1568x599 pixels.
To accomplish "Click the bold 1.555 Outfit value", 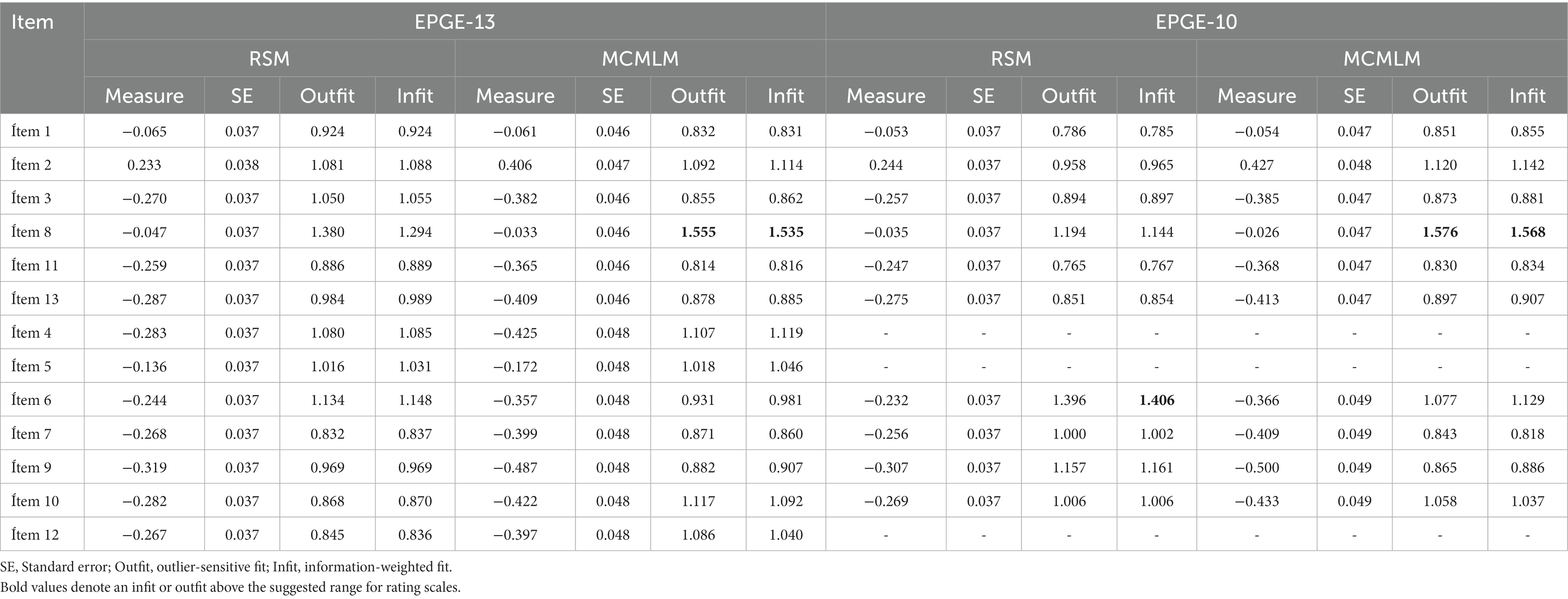I will click(698, 232).
